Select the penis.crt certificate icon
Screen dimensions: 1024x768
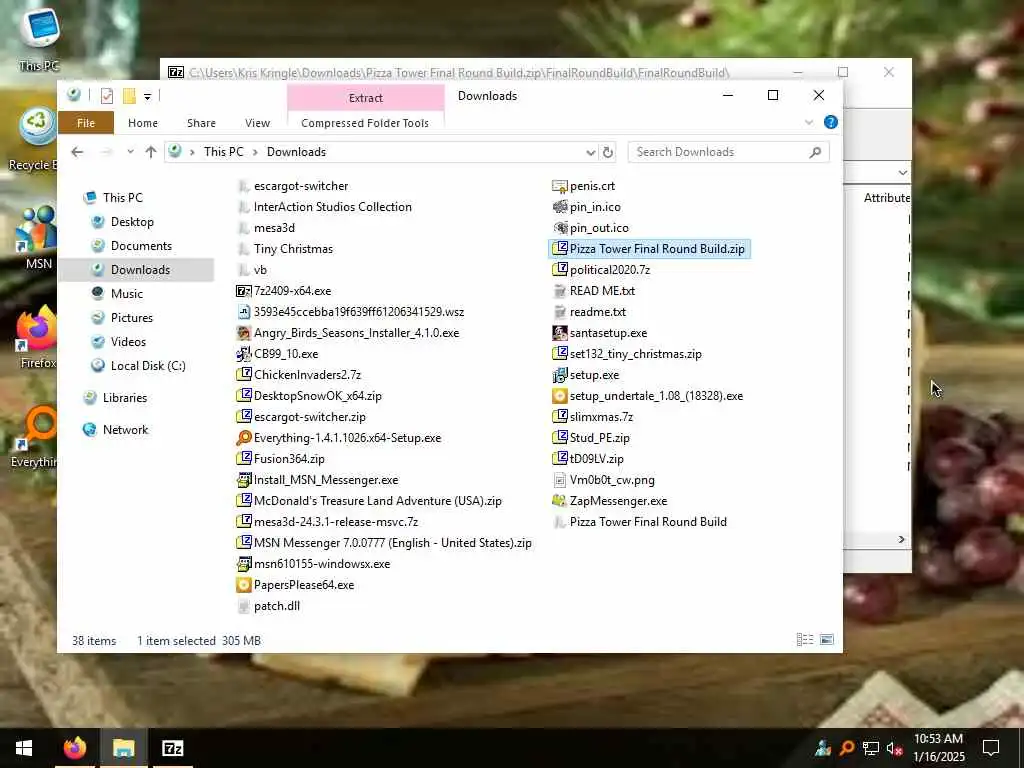click(560, 186)
